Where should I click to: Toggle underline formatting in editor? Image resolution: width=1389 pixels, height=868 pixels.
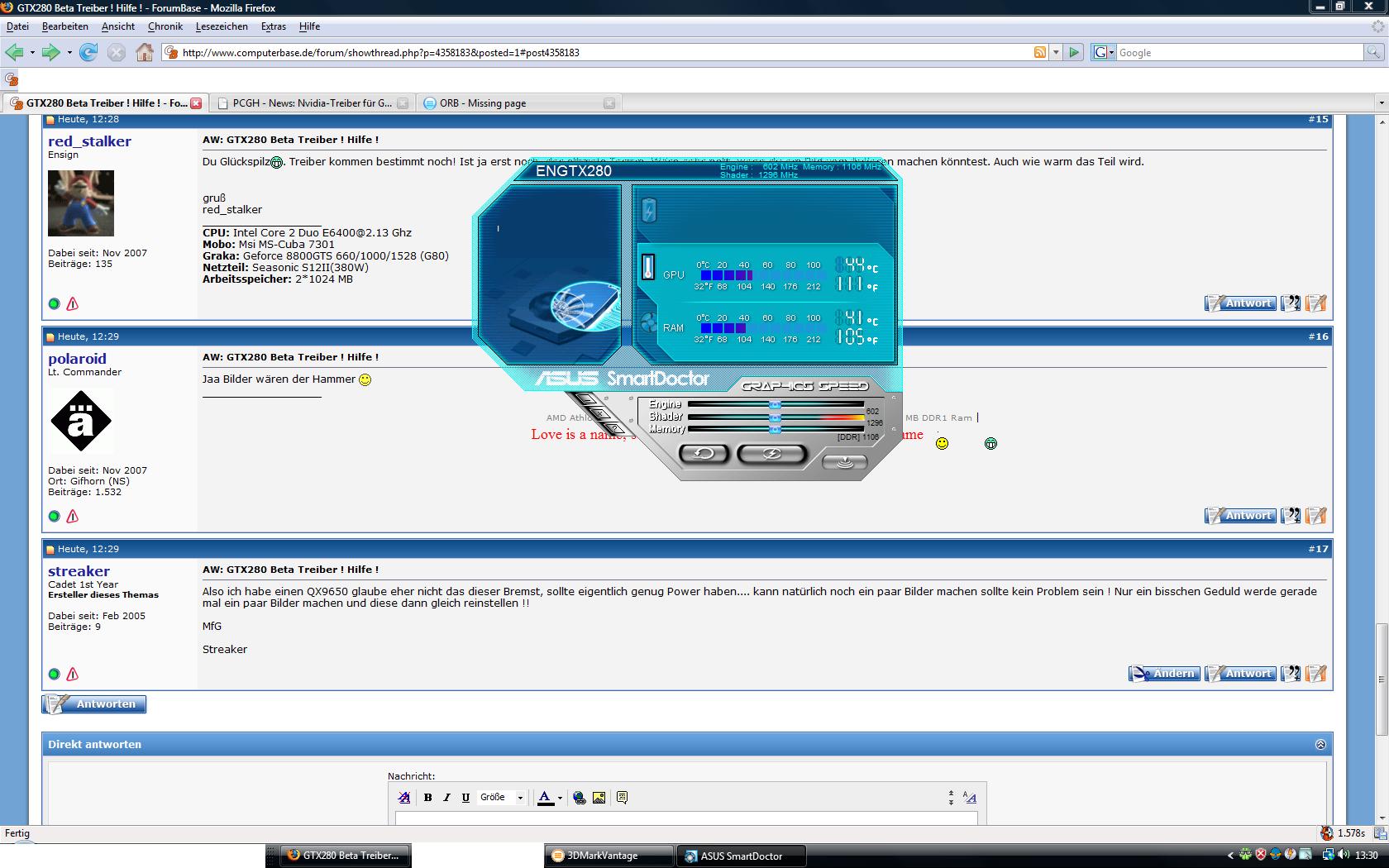point(465,798)
